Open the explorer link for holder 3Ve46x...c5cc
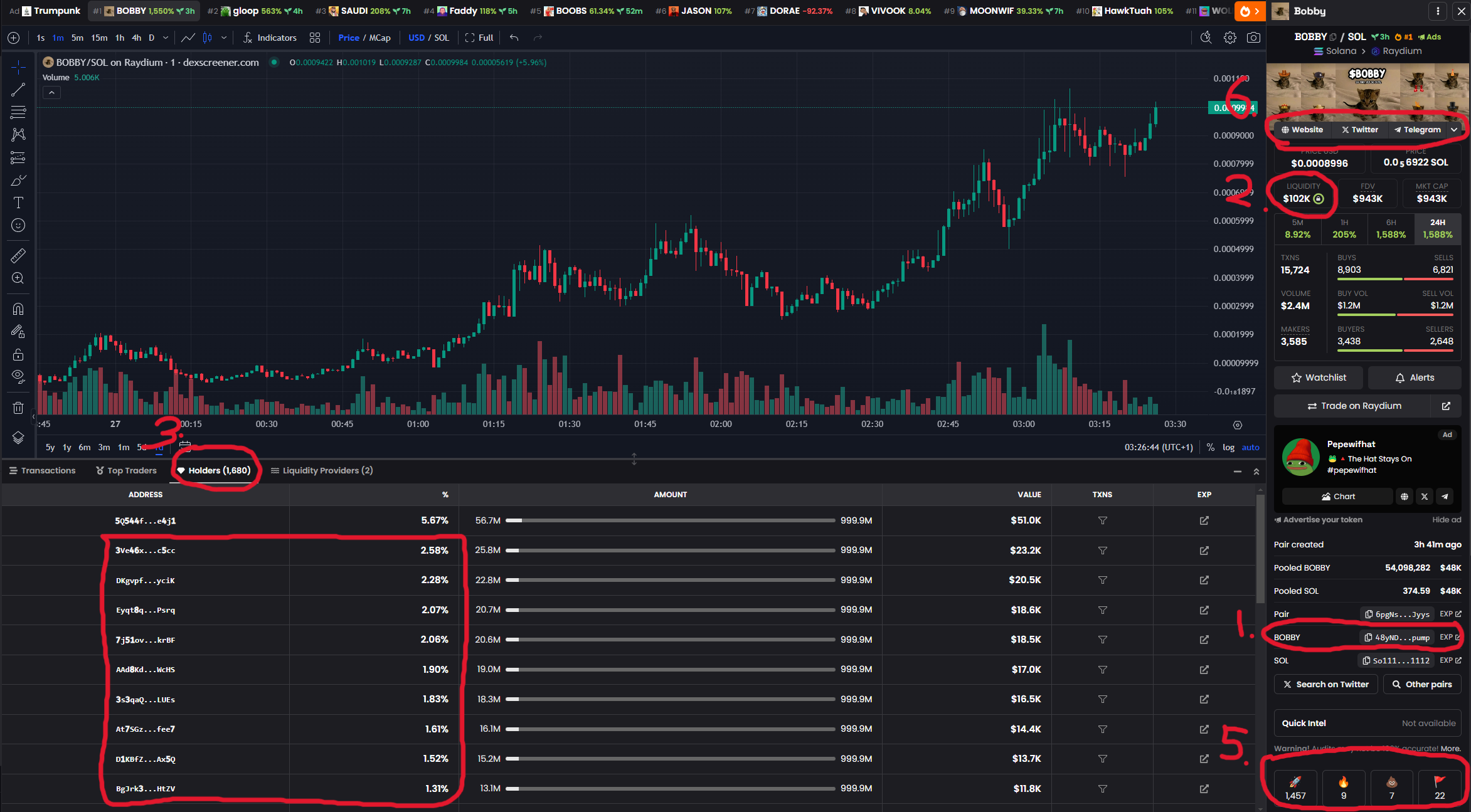Screen dimensions: 1471x812 point(1204,551)
